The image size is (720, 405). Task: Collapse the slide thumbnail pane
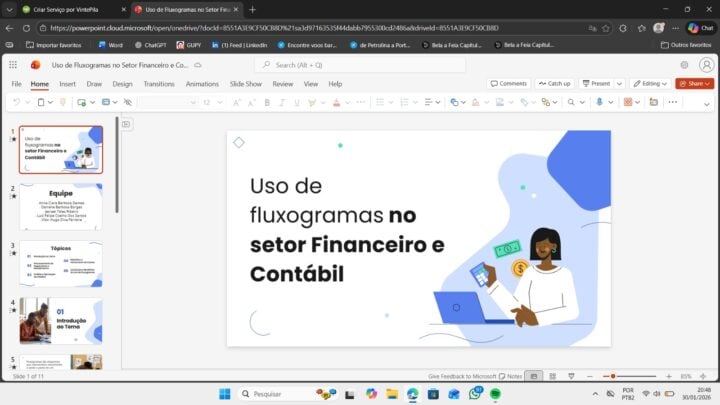127,124
